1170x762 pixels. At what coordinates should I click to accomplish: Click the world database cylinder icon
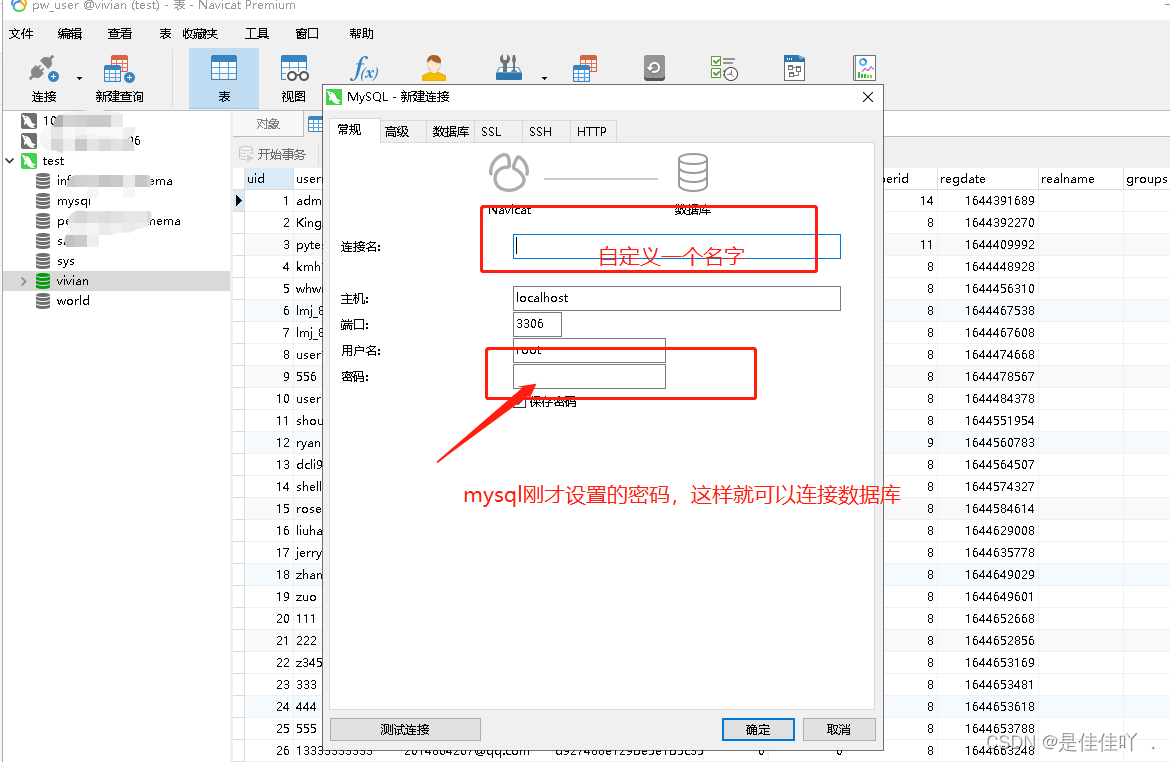click(x=43, y=301)
